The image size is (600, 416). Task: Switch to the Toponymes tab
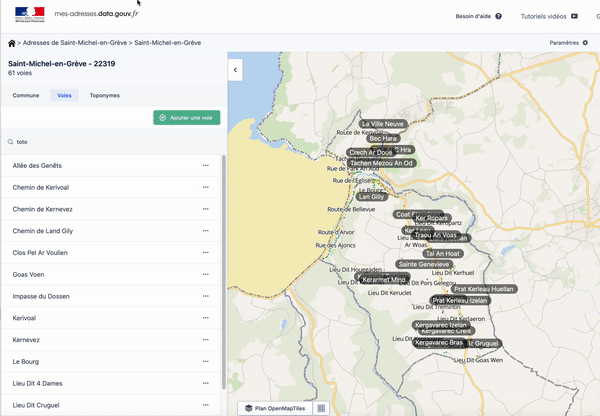click(104, 95)
